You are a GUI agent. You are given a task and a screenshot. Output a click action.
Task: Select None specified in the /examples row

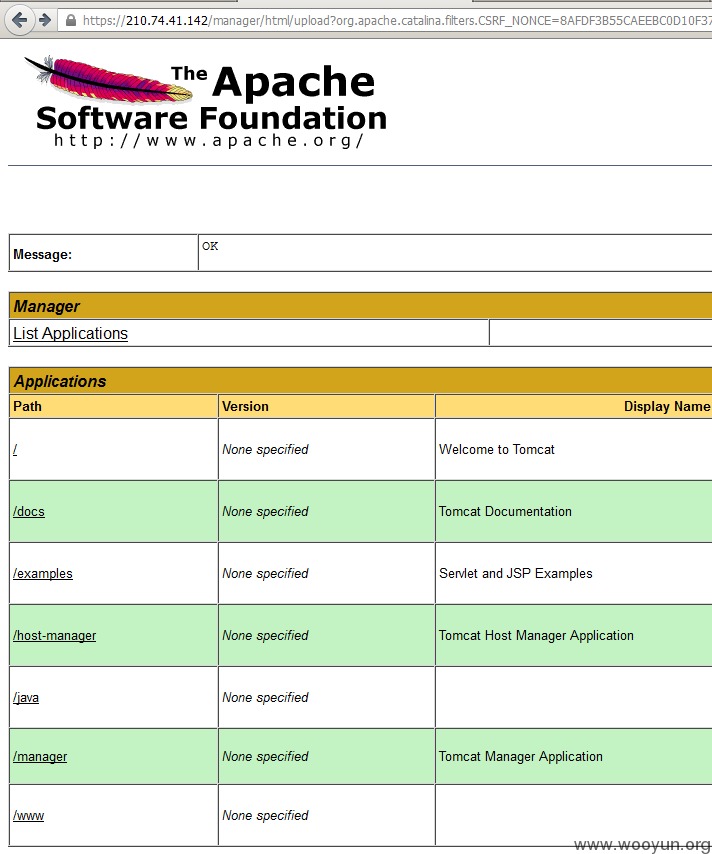(x=265, y=574)
